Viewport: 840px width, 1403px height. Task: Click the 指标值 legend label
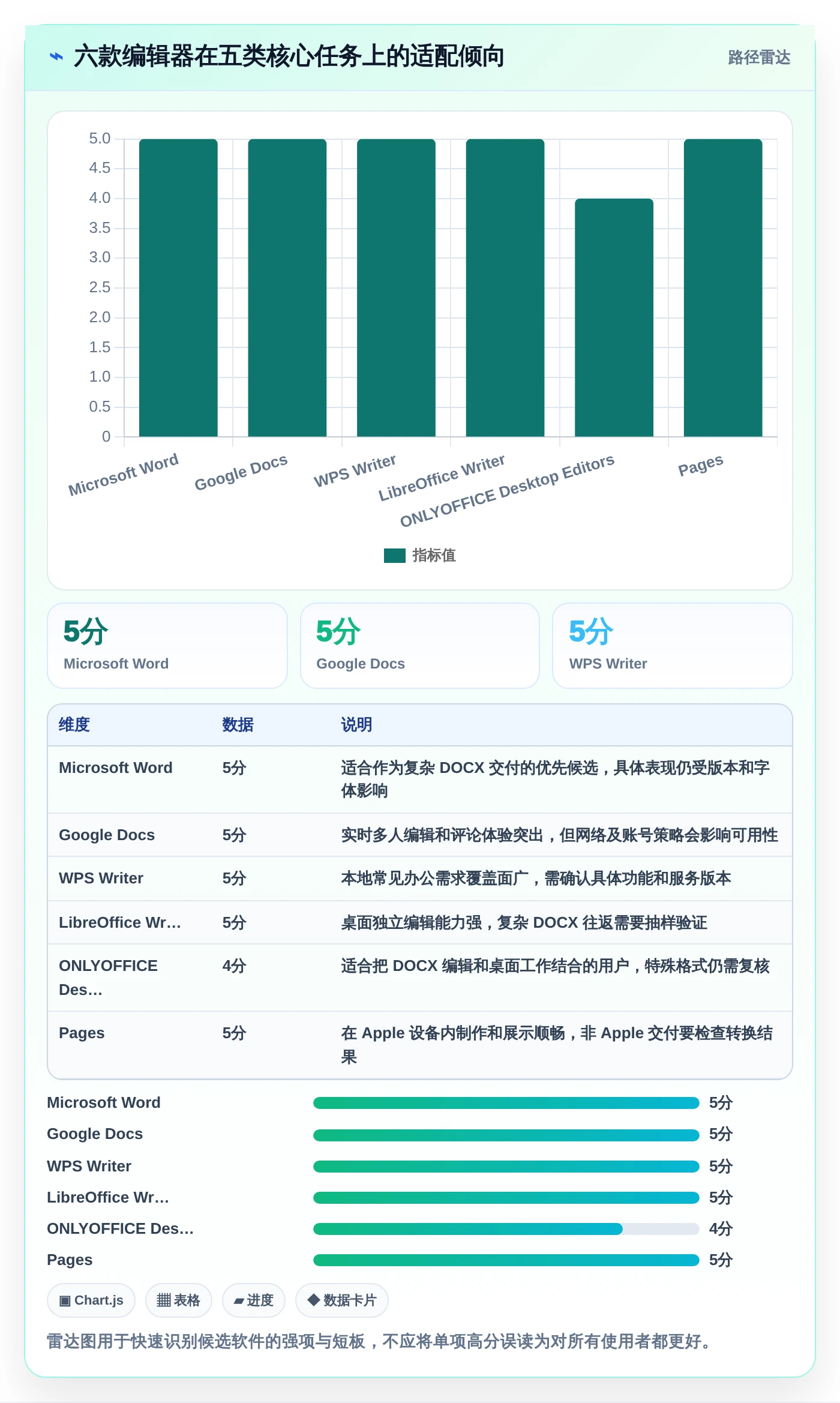point(434,556)
